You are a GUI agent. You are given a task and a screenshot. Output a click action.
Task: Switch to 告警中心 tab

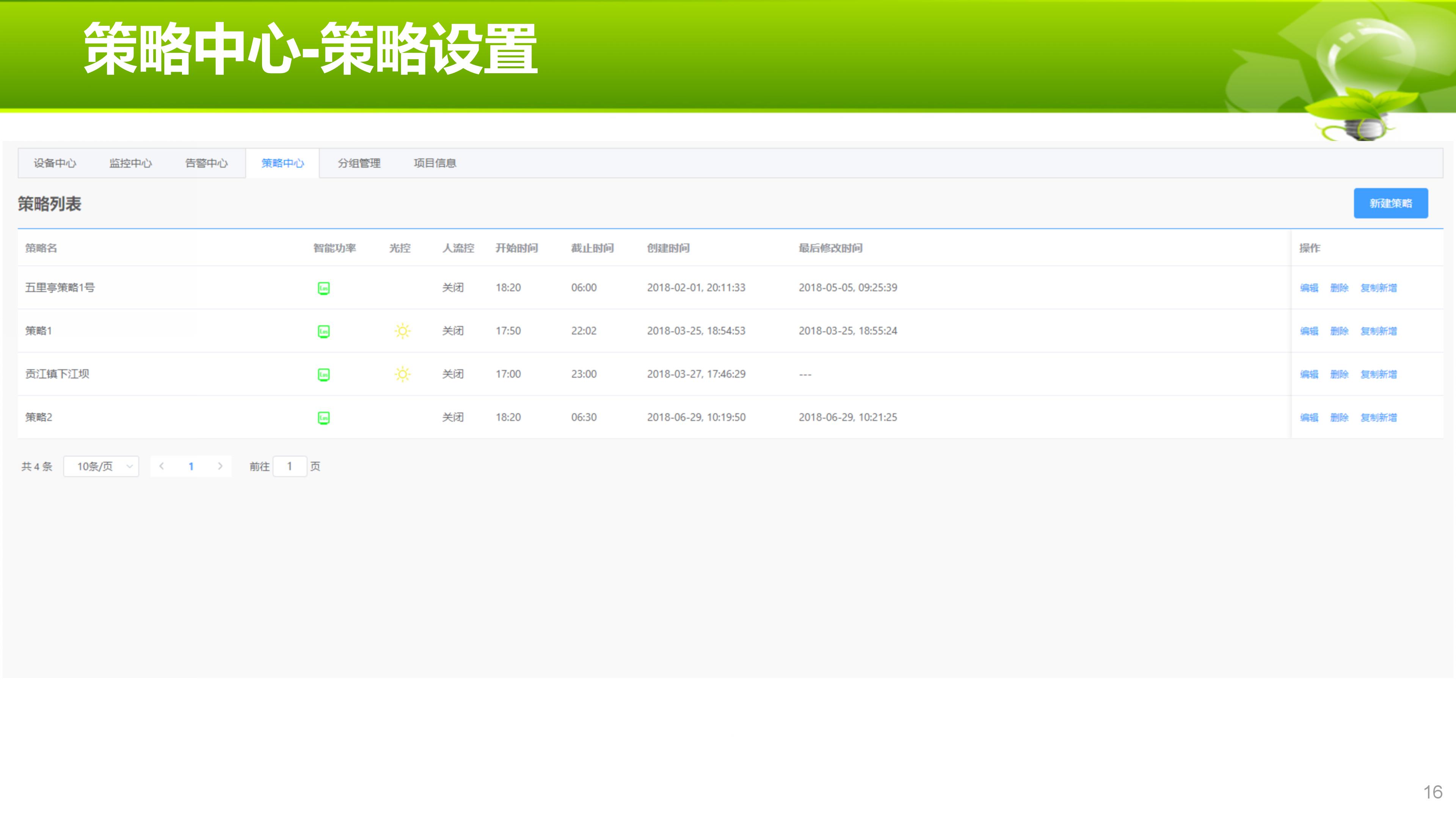tap(206, 163)
